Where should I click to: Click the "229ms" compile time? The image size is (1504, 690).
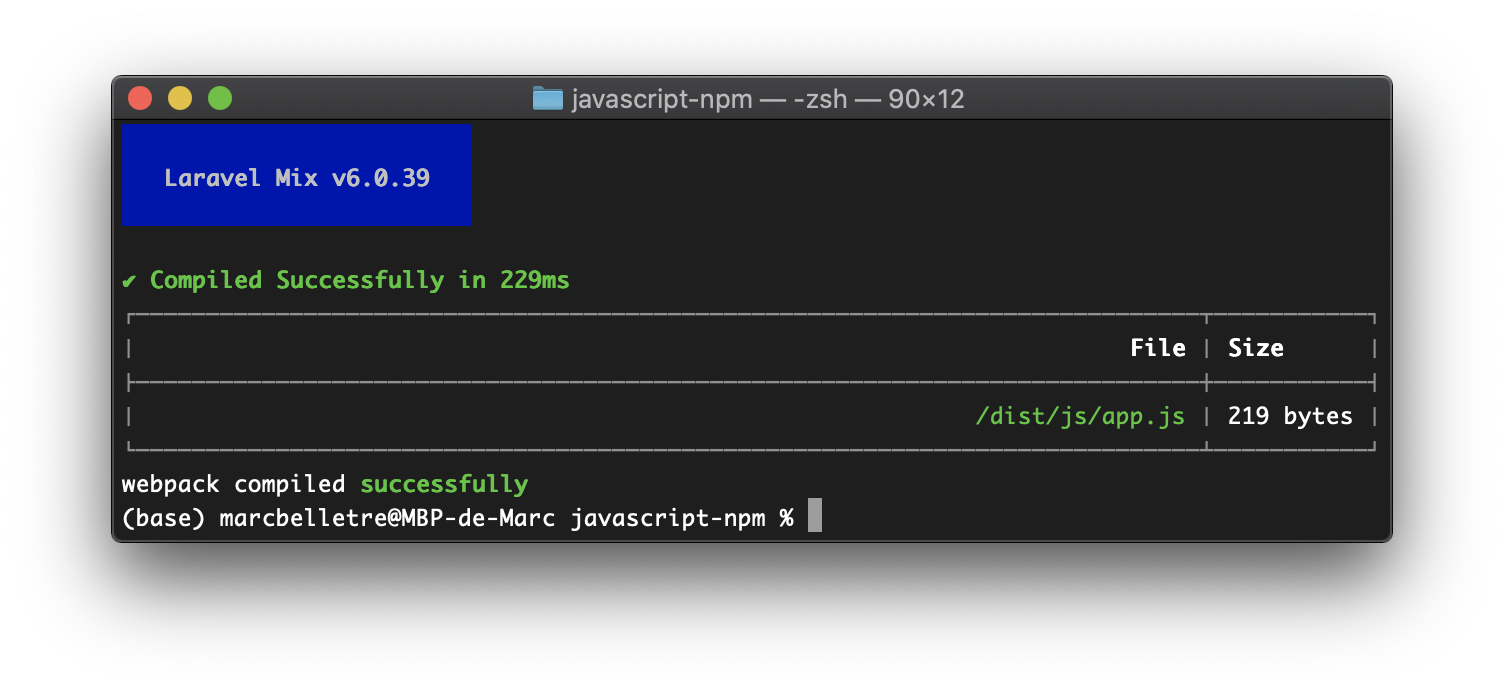tap(535, 280)
